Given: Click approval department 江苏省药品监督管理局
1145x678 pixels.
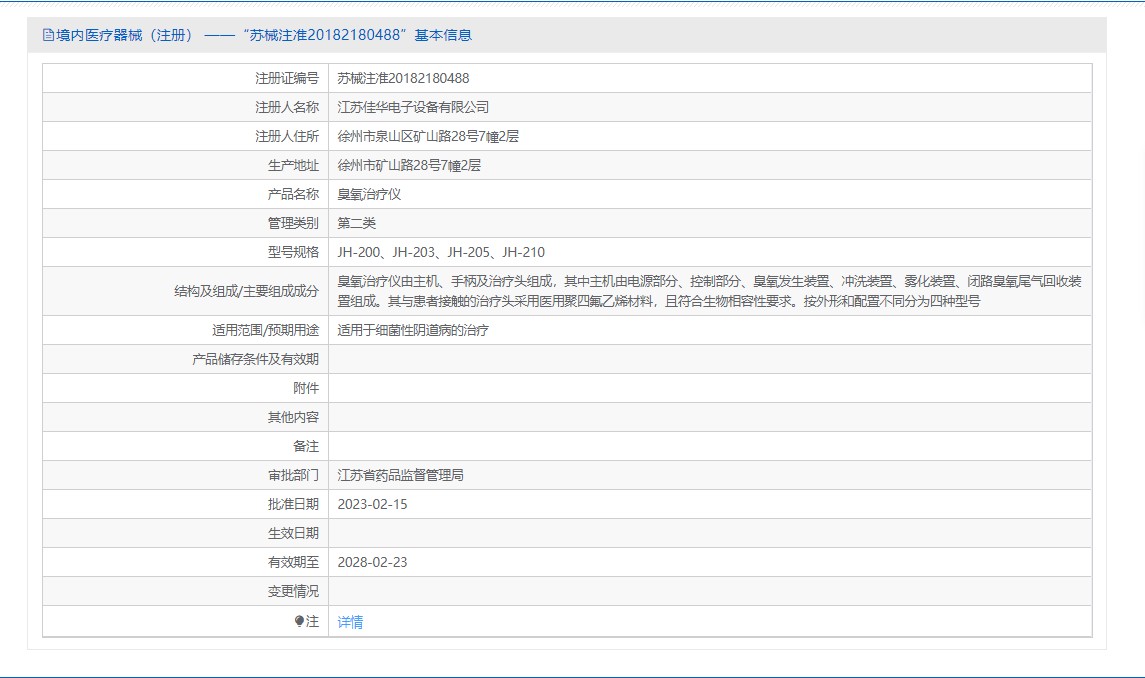Looking at the screenshot, I should pyautogui.click(x=400, y=476).
